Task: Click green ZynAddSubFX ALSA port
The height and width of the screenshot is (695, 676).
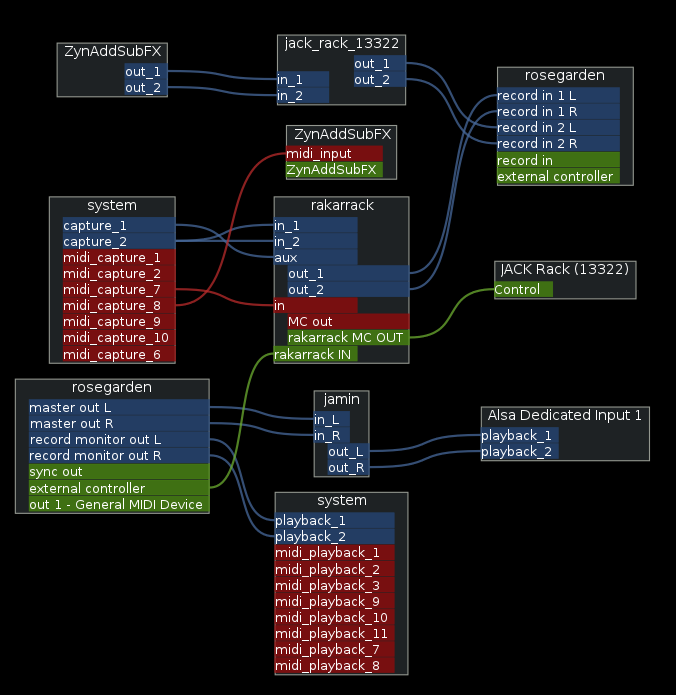Action: [x=334, y=169]
